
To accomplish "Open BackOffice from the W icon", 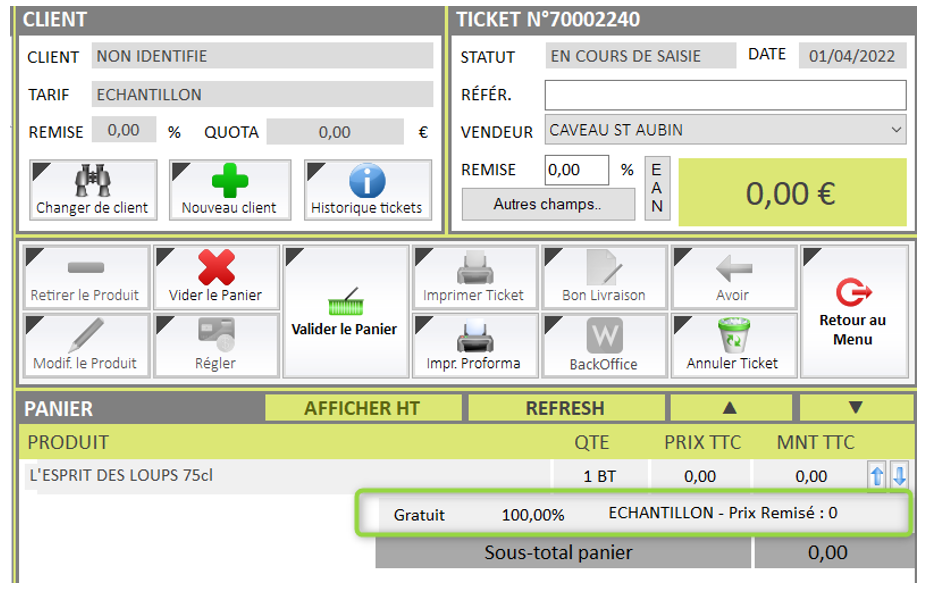I will tap(603, 345).
